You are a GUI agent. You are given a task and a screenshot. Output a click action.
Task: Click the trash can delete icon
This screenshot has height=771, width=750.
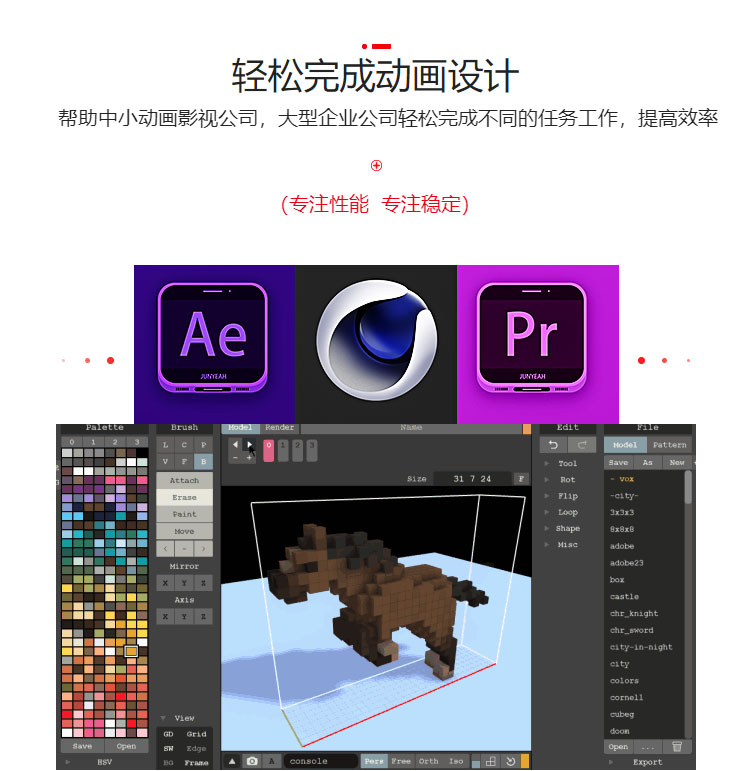point(677,746)
